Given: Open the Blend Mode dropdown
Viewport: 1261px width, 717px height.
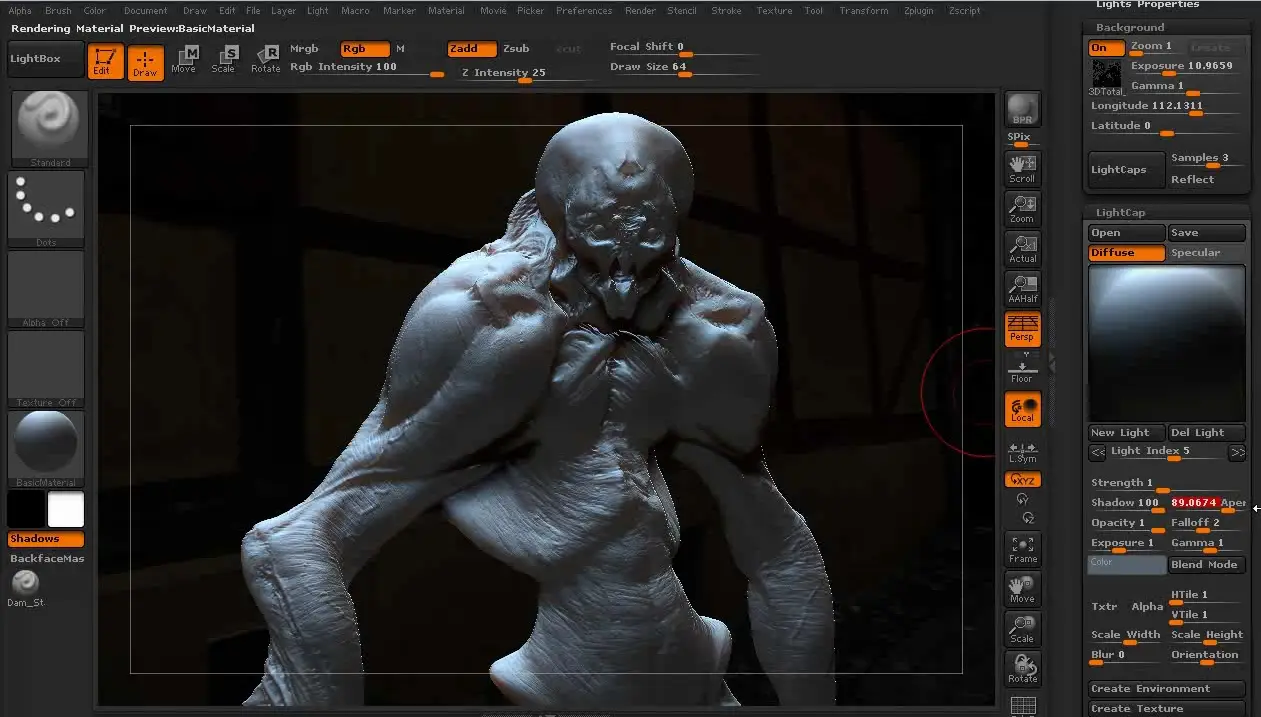Looking at the screenshot, I should 1206,564.
